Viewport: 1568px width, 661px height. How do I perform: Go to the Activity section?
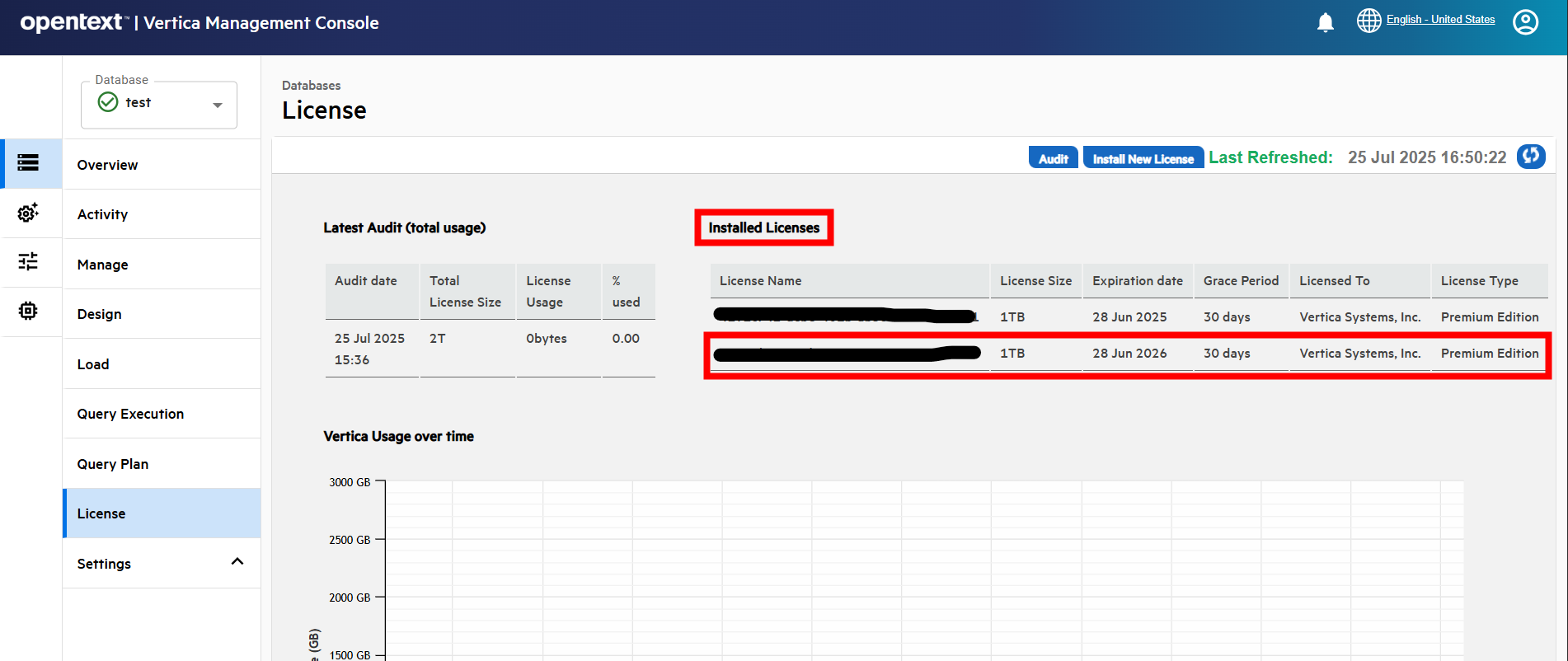tap(103, 214)
